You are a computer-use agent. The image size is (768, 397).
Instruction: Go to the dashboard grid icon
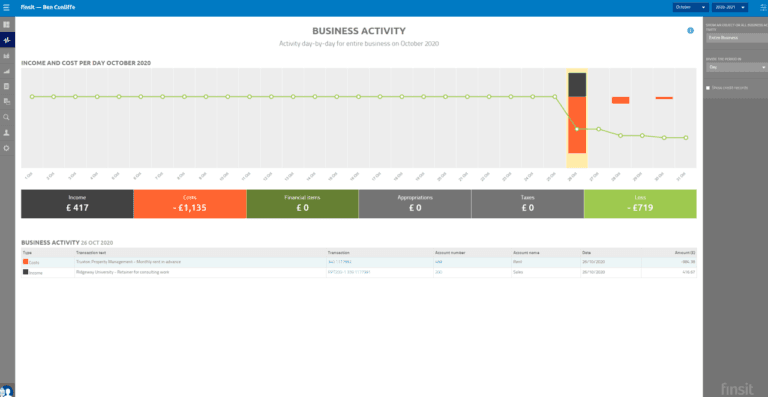tap(6, 24)
